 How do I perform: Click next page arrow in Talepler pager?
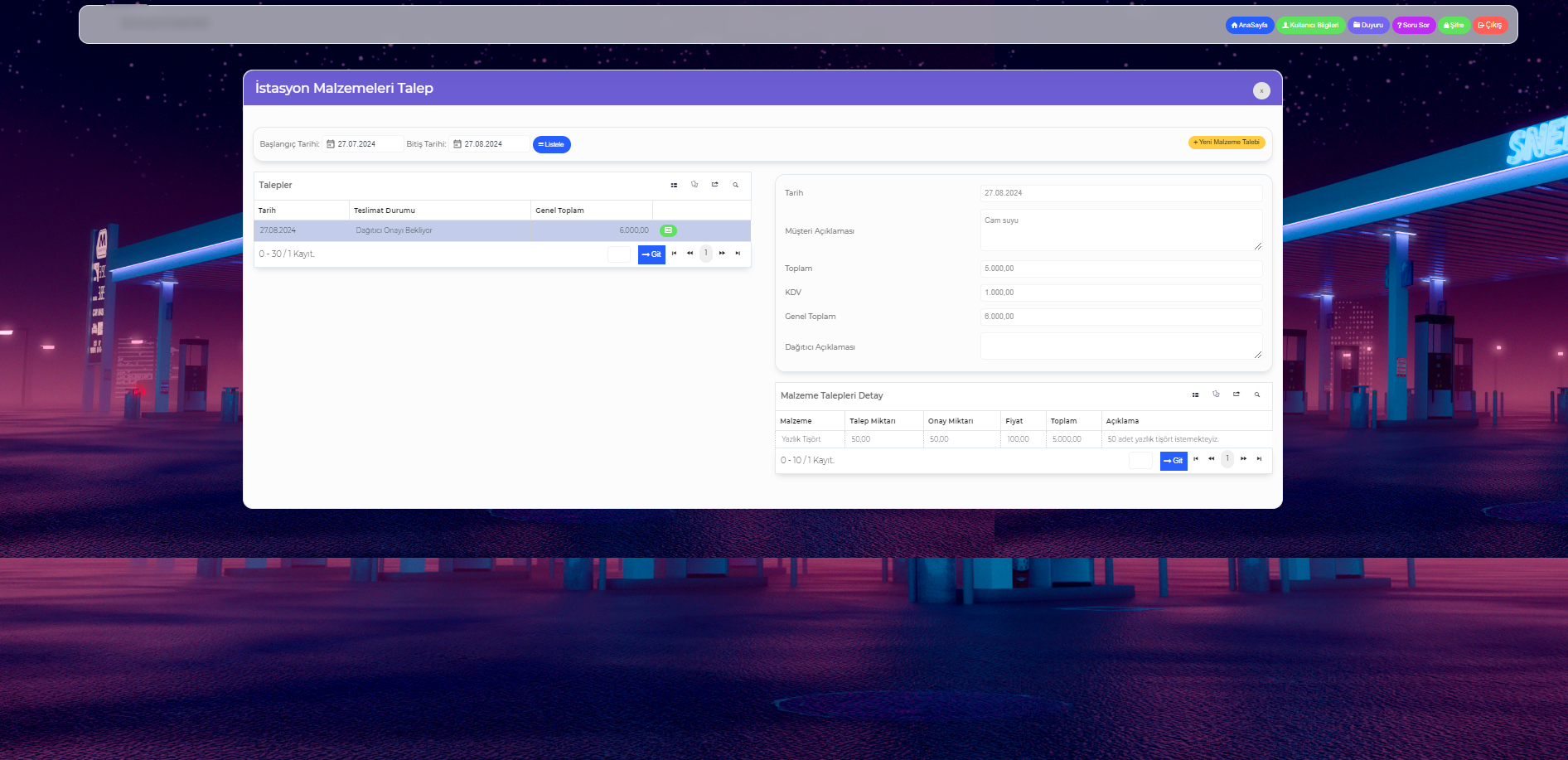pyautogui.click(x=722, y=254)
